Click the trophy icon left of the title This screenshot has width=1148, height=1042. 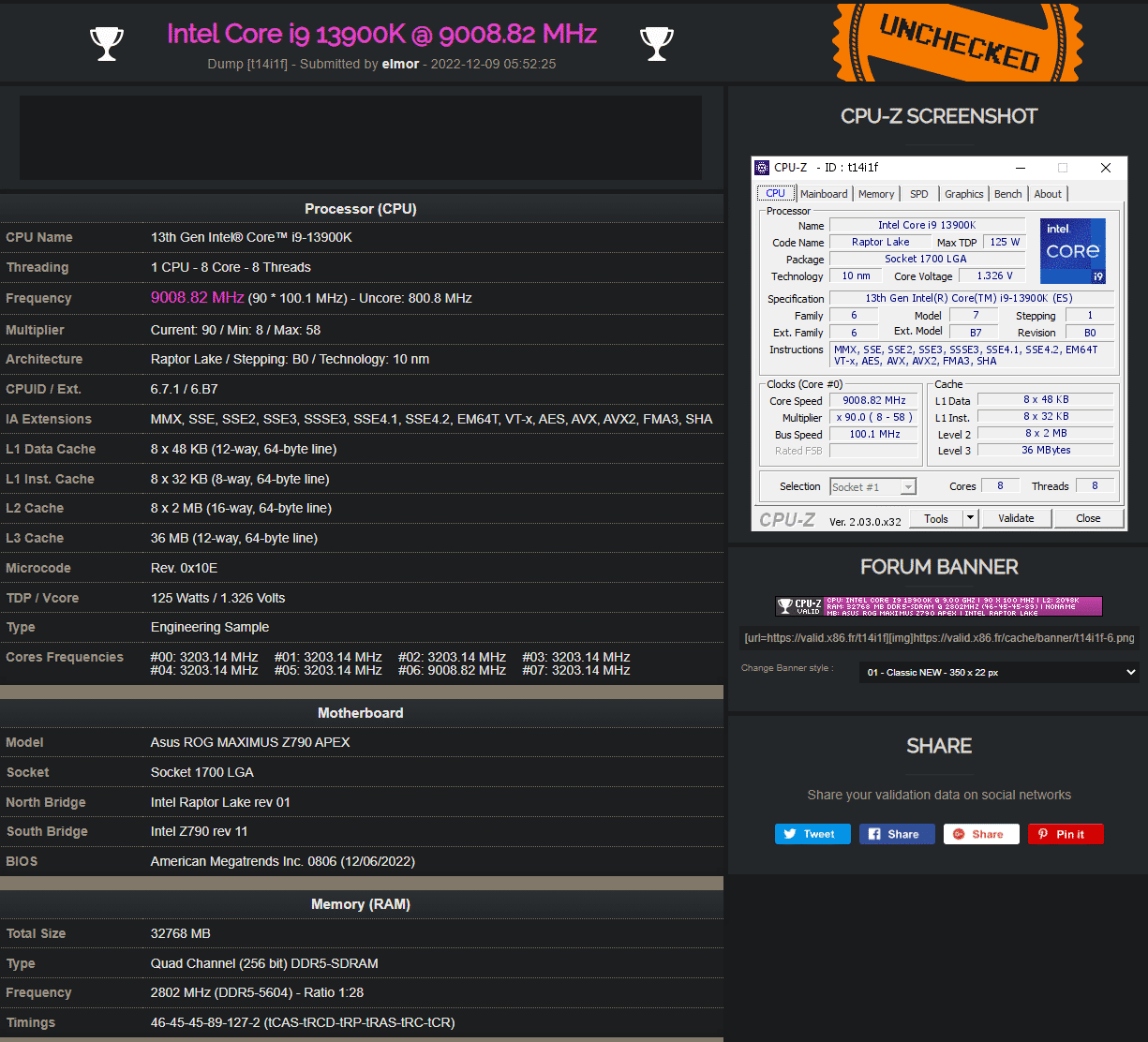click(106, 43)
